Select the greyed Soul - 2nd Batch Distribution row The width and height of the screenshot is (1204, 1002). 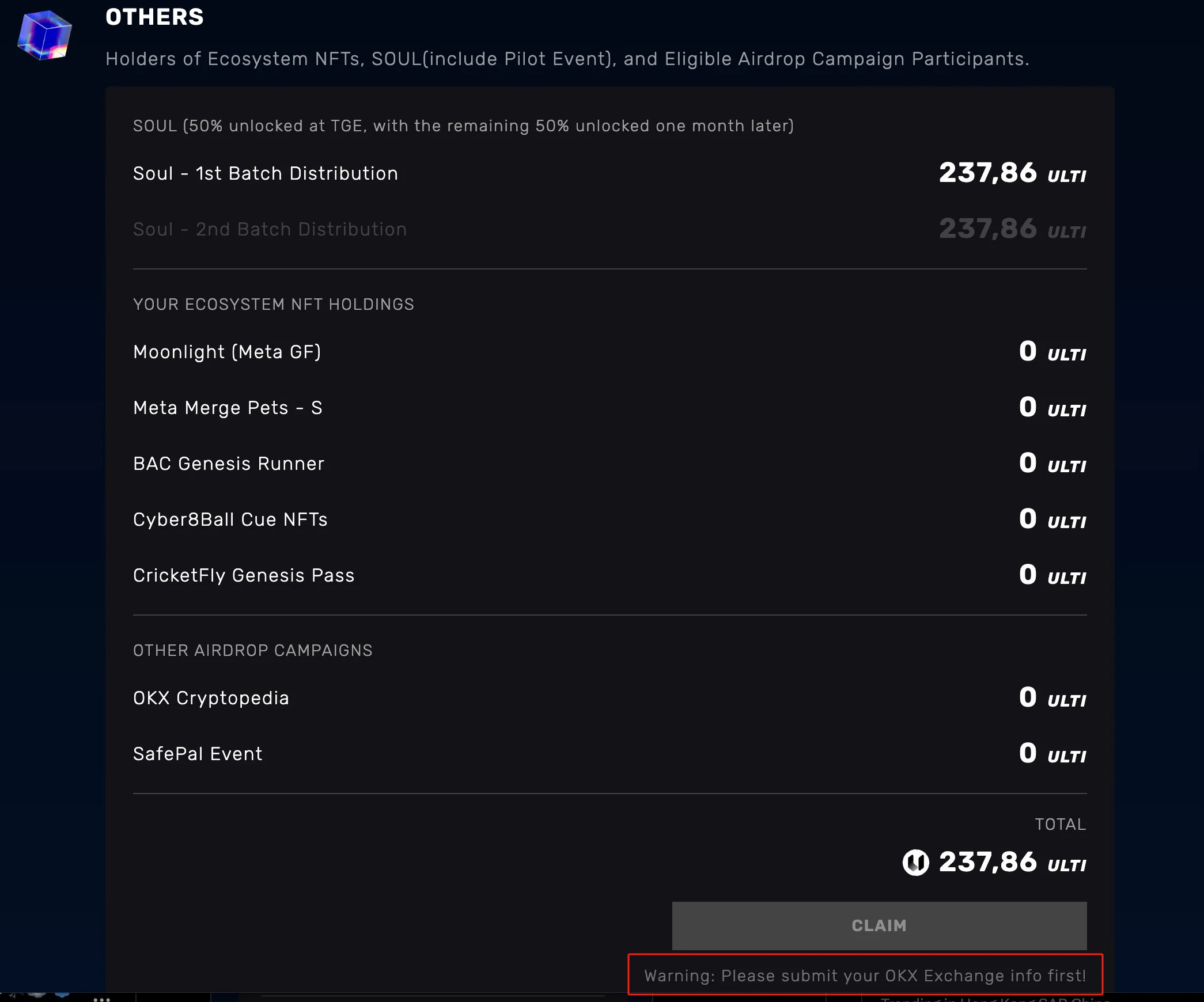609,229
